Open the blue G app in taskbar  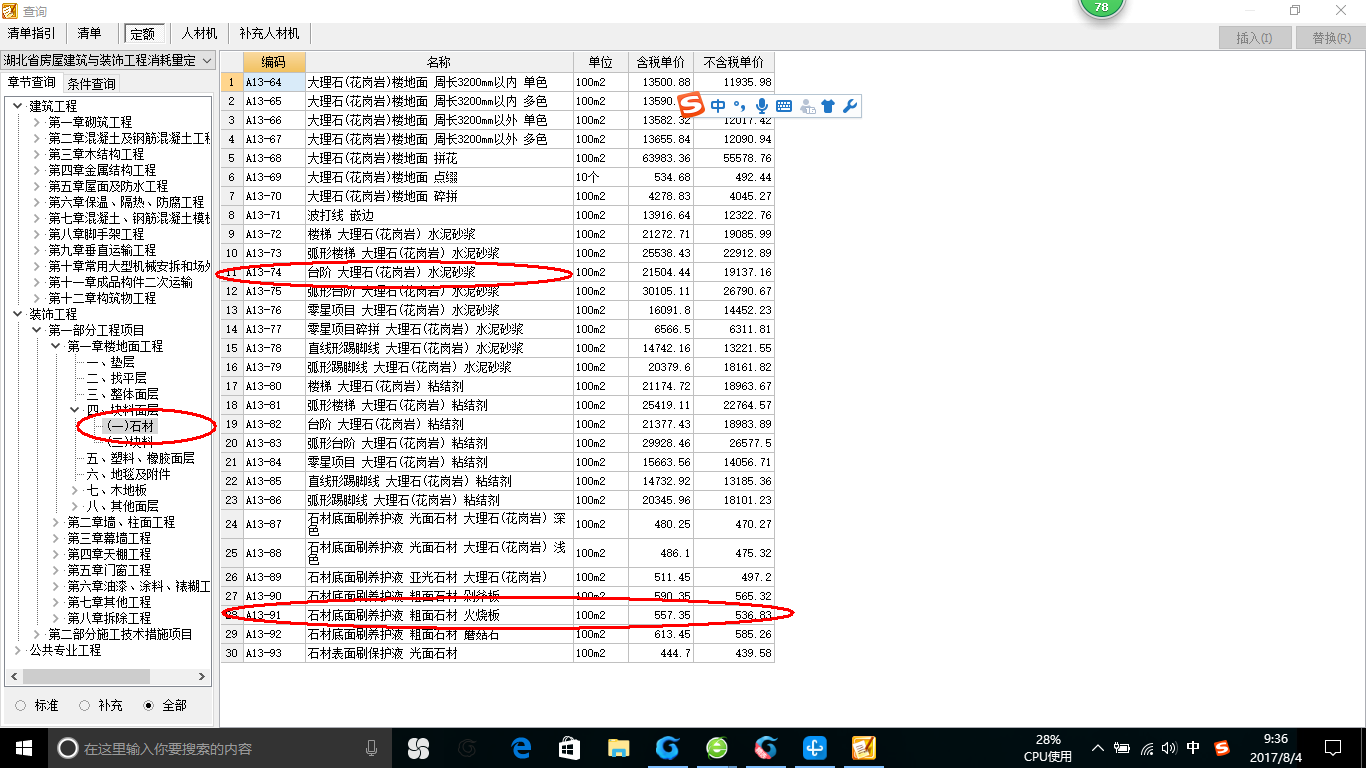[668, 748]
